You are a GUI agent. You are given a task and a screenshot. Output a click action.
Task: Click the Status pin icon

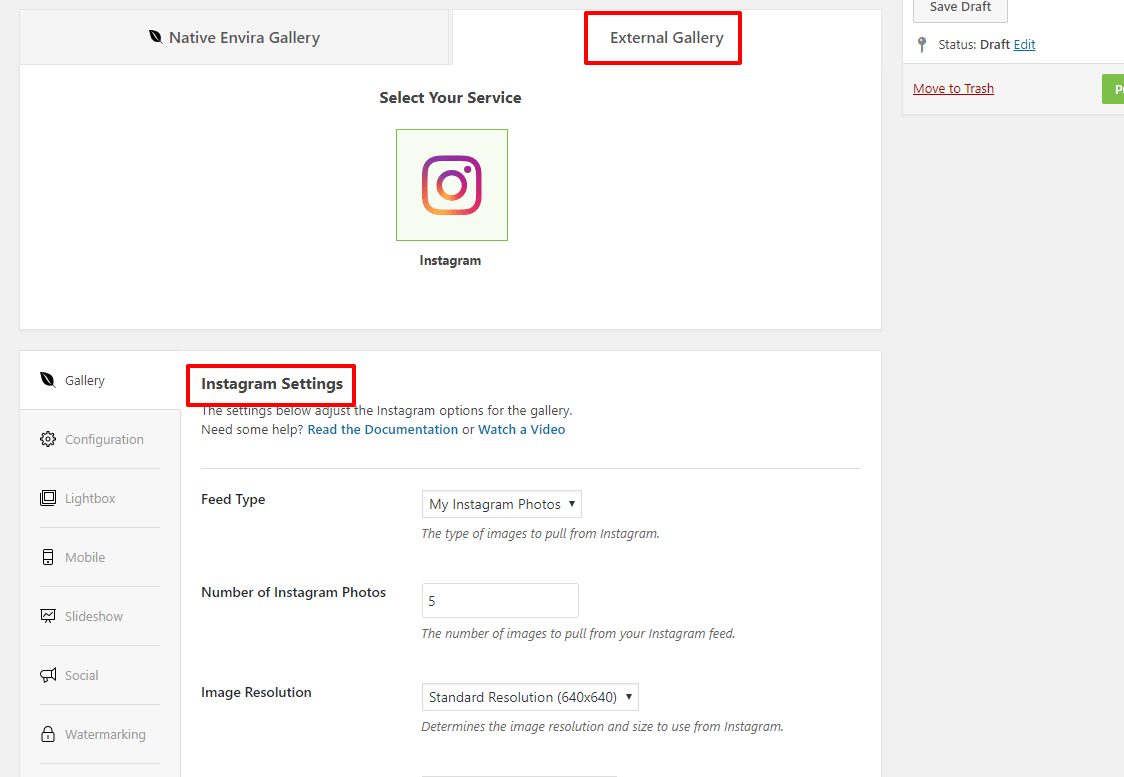pyautogui.click(x=923, y=44)
